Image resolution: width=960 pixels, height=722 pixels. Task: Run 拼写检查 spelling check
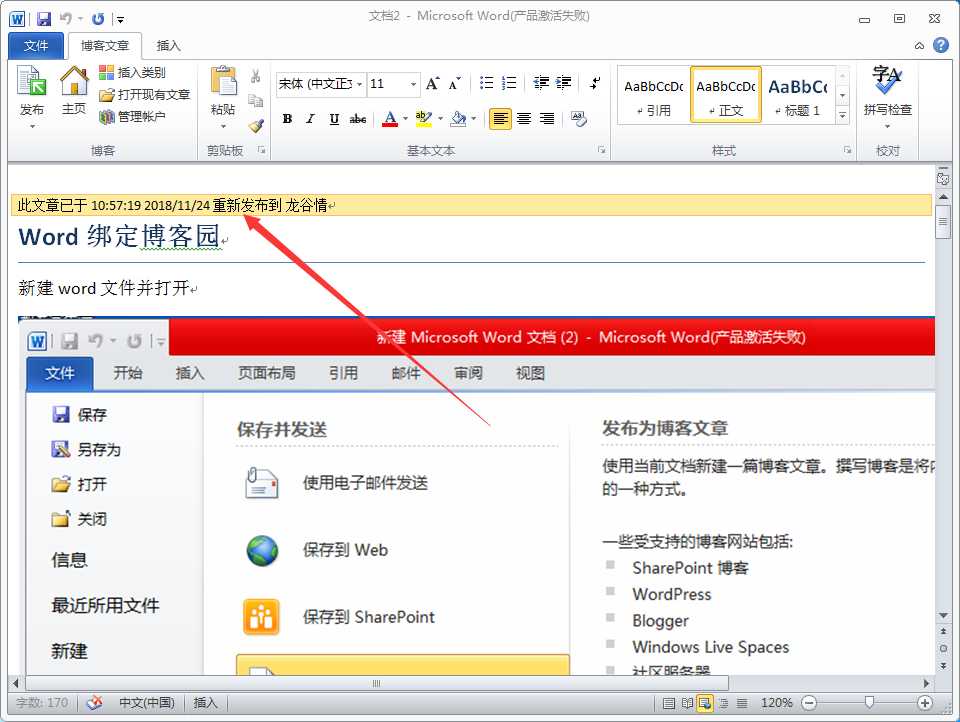coord(887,97)
